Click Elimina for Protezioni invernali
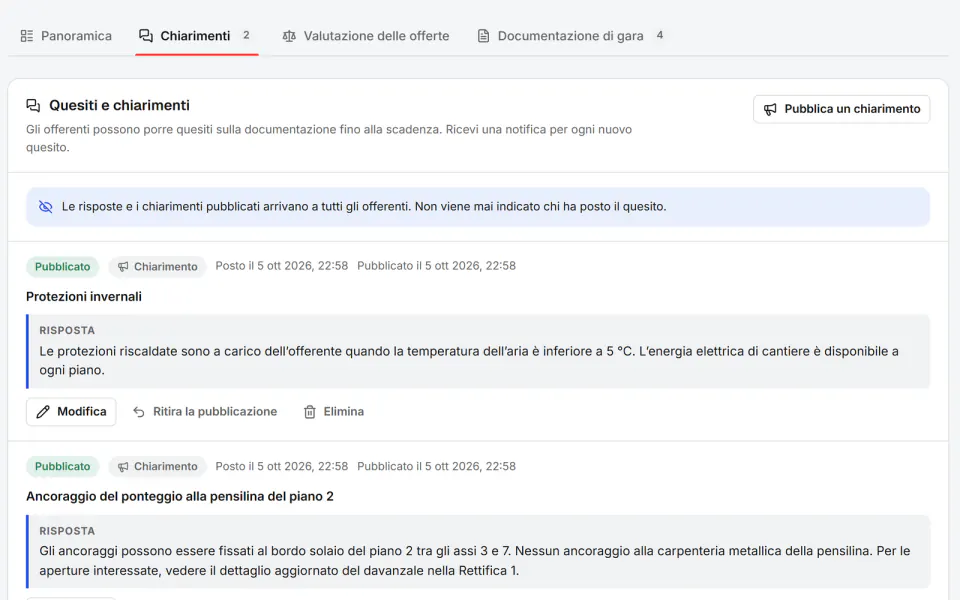This screenshot has width=960, height=600. [x=334, y=412]
